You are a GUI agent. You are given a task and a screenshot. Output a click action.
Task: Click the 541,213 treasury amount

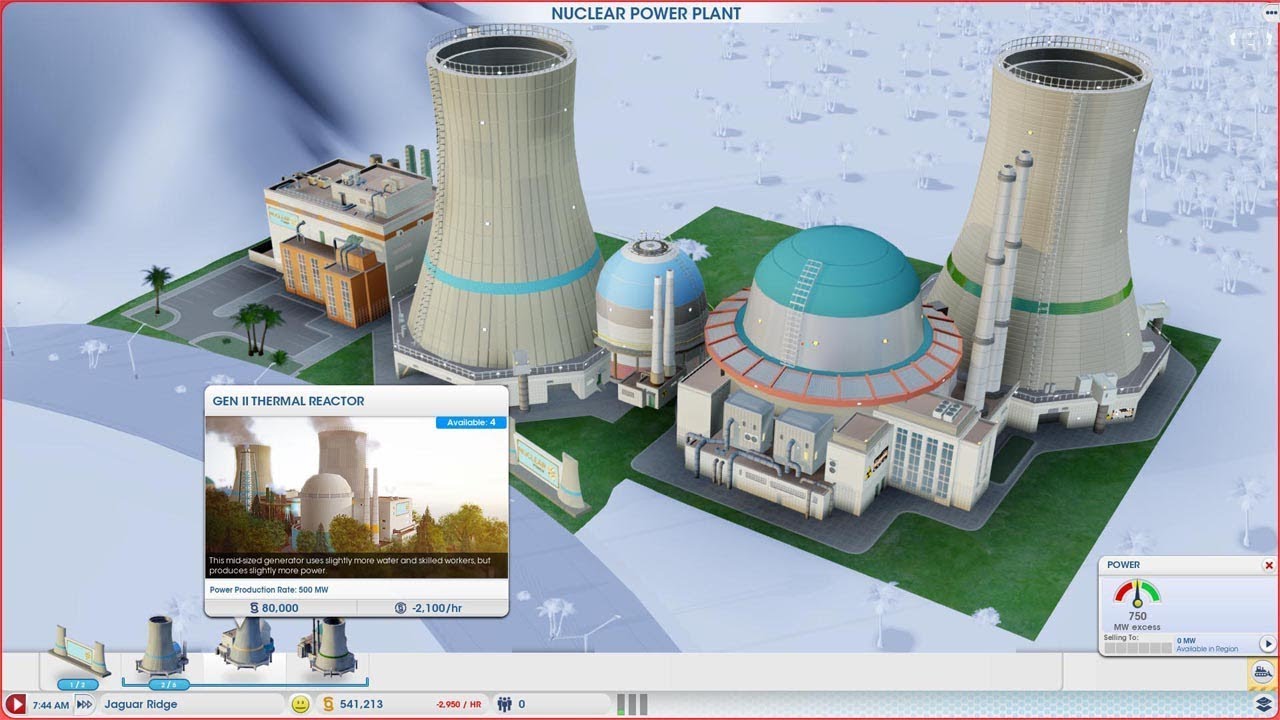pyautogui.click(x=361, y=704)
